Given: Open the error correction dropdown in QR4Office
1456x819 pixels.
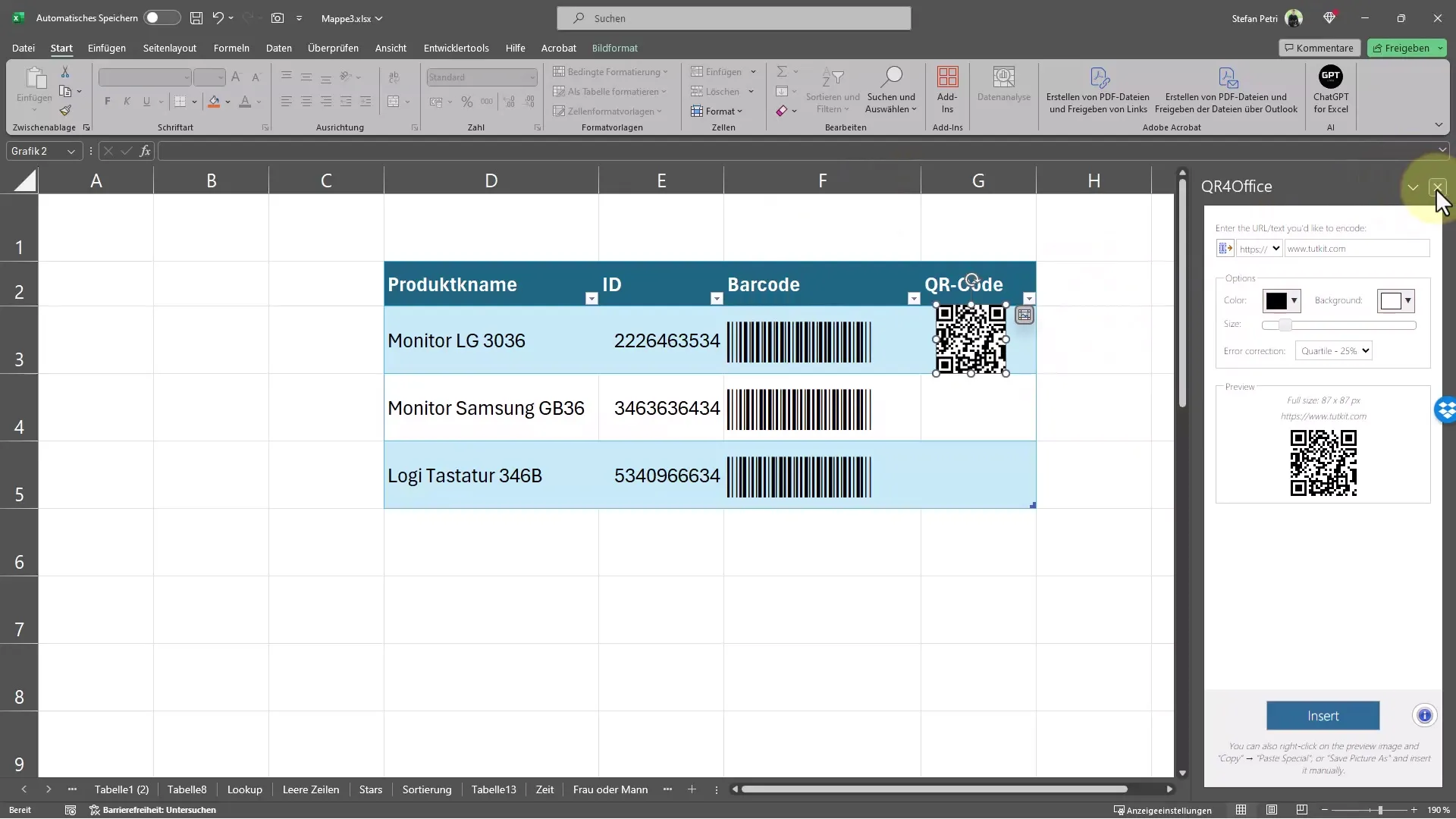Looking at the screenshot, I should coord(1334,350).
